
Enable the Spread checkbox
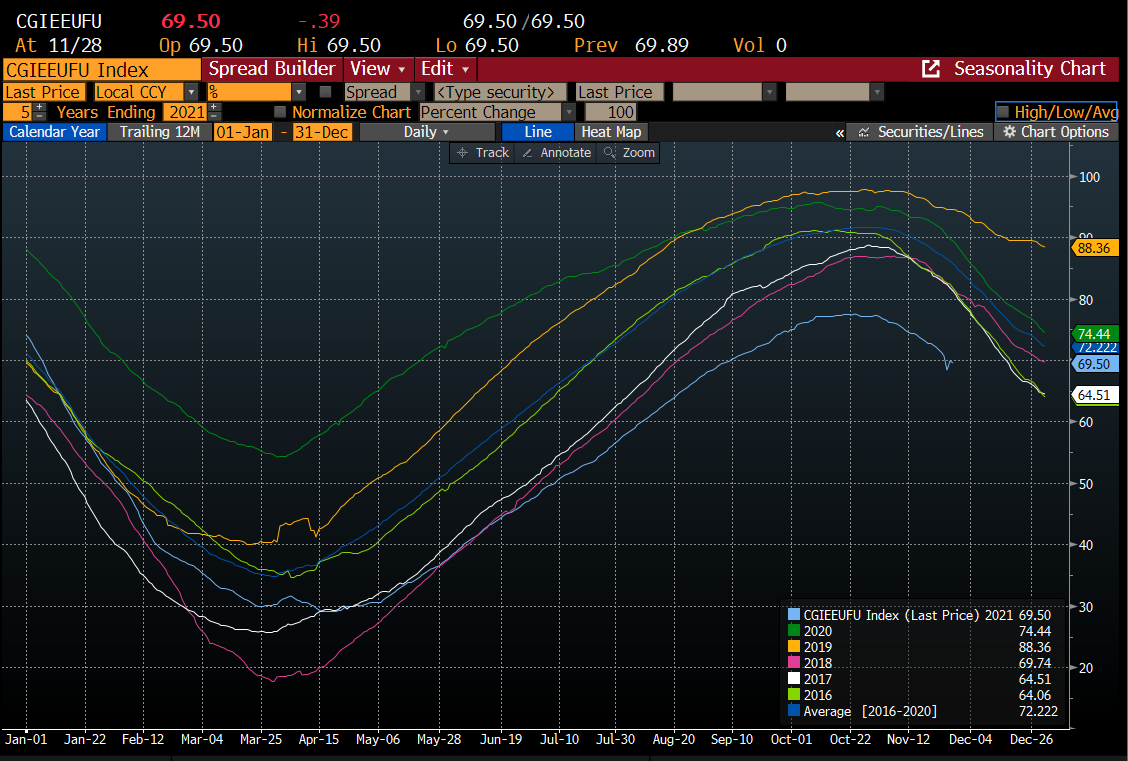pyautogui.click(x=325, y=92)
